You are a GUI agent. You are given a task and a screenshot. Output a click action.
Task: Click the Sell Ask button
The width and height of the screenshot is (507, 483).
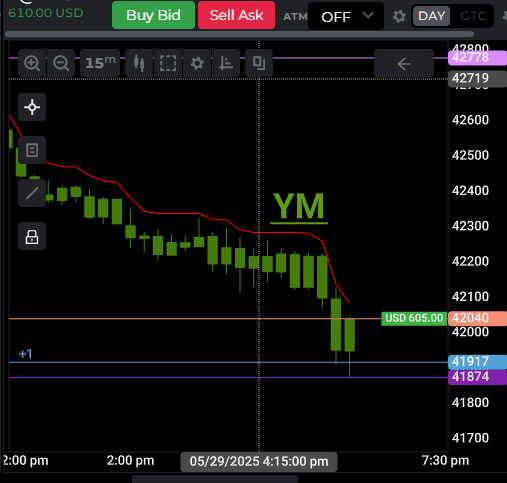click(x=236, y=15)
